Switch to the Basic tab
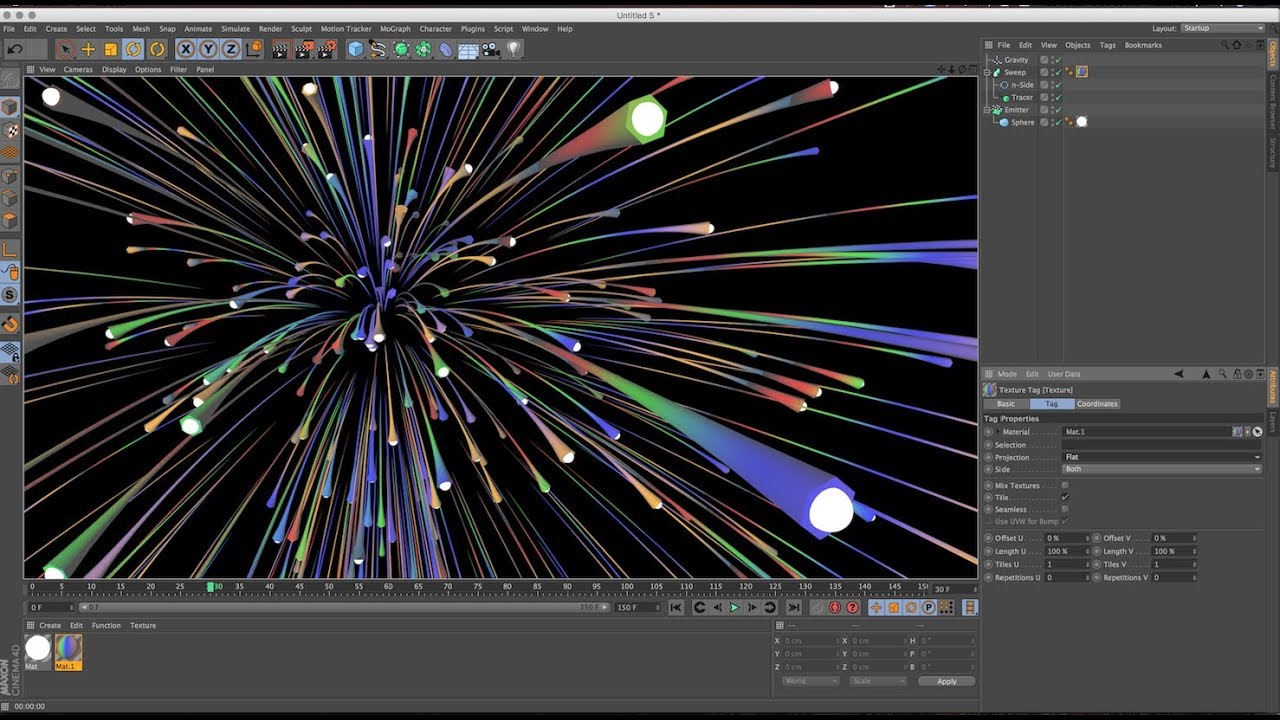The width and height of the screenshot is (1280, 720). tap(1006, 404)
